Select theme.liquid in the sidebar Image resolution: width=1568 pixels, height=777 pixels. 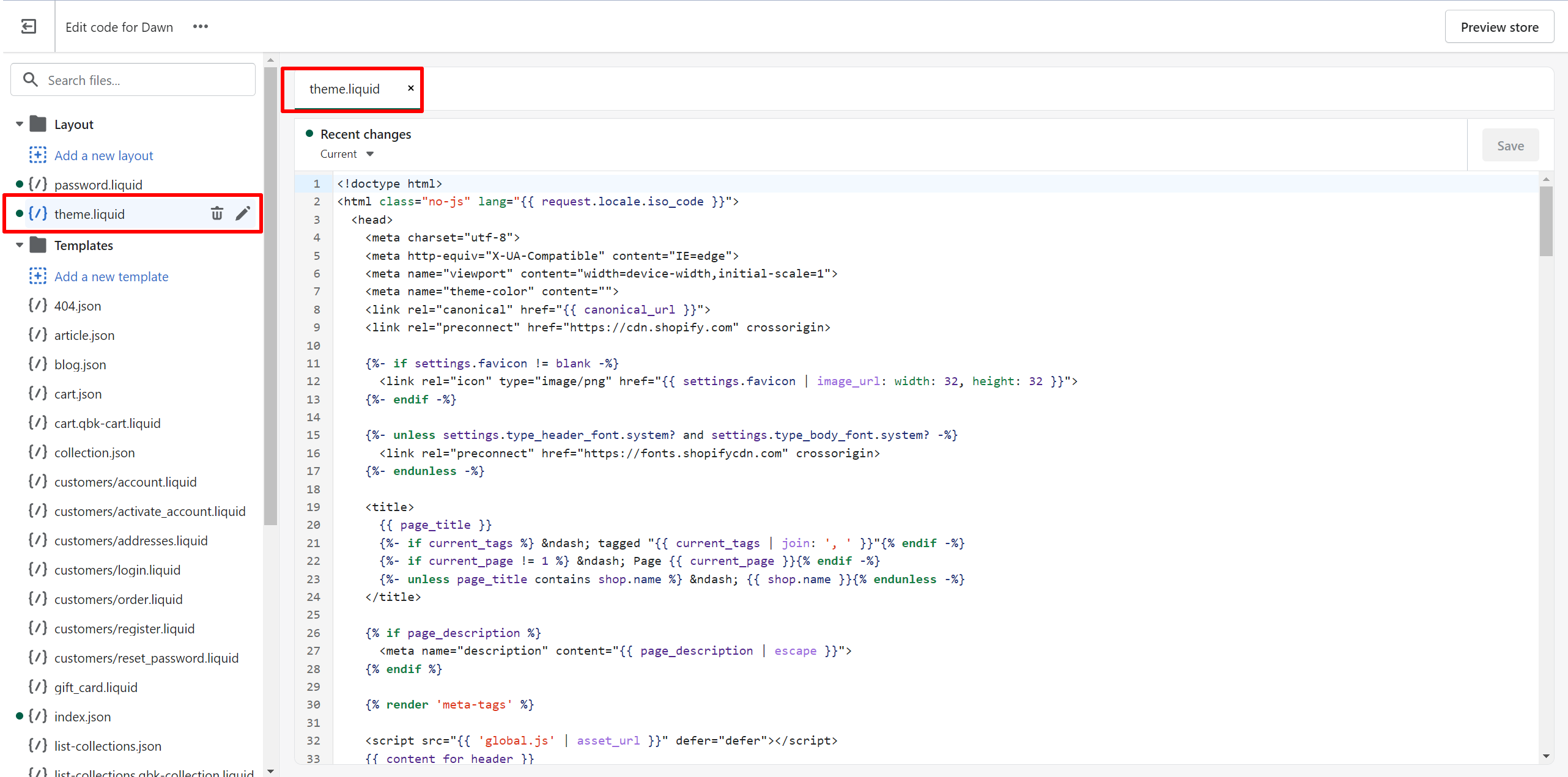[x=89, y=214]
